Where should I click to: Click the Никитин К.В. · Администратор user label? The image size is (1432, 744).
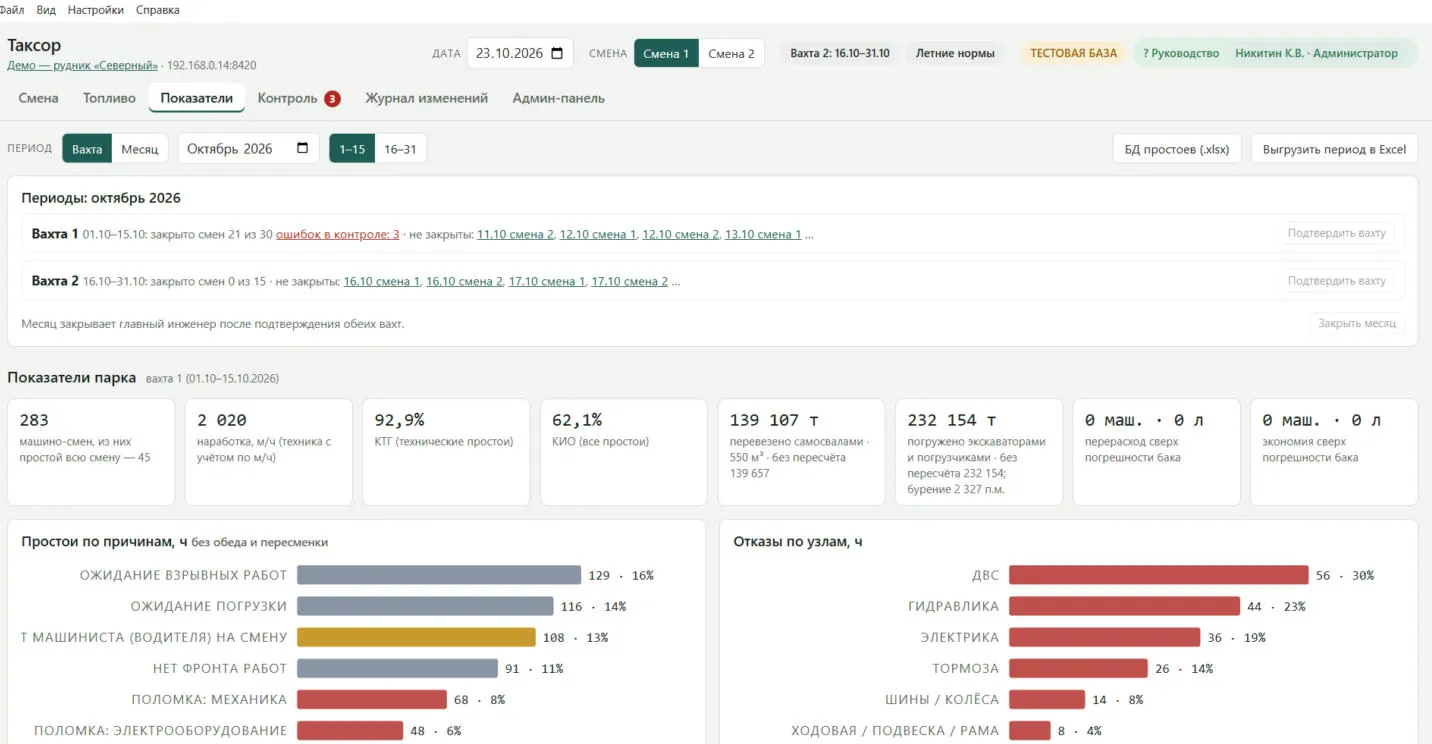[1316, 53]
